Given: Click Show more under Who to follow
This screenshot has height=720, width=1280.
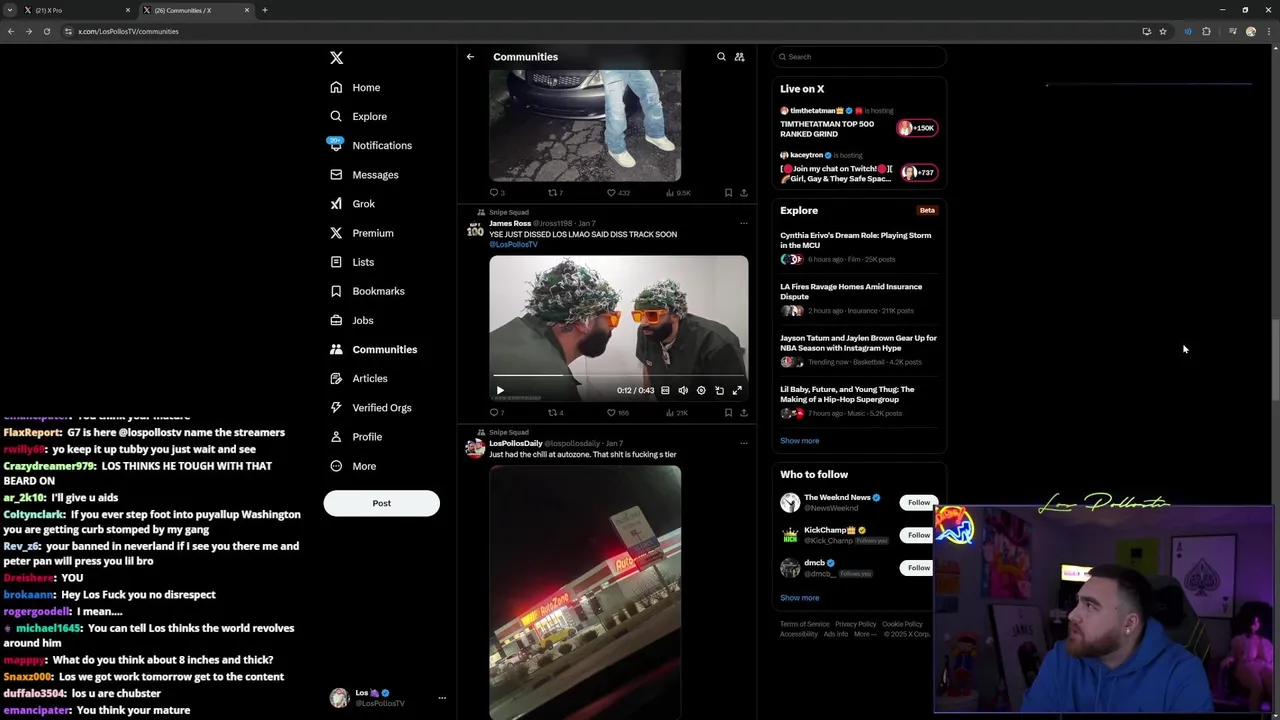Looking at the screenshot, I should coord(799,598).
